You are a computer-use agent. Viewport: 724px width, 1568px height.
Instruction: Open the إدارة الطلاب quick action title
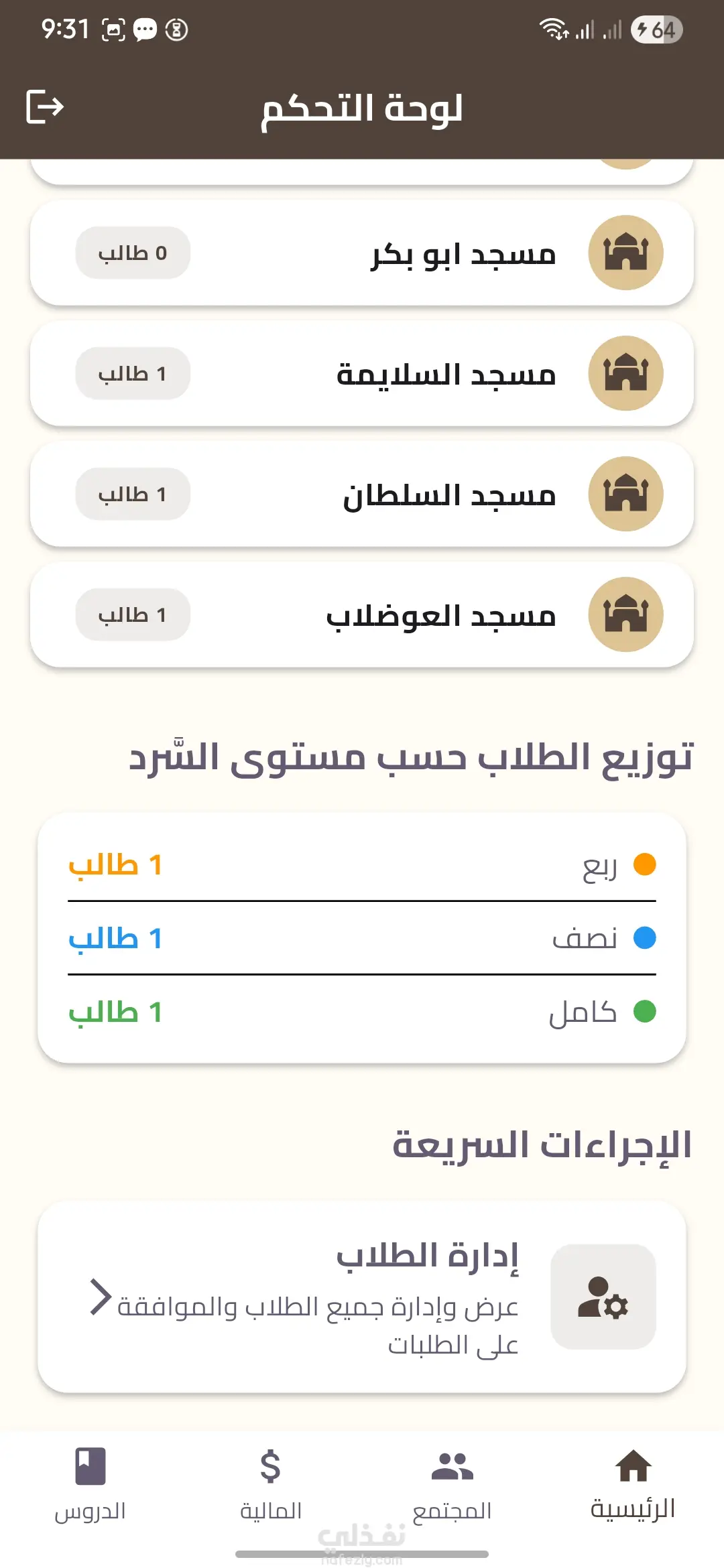[427, 1255]
